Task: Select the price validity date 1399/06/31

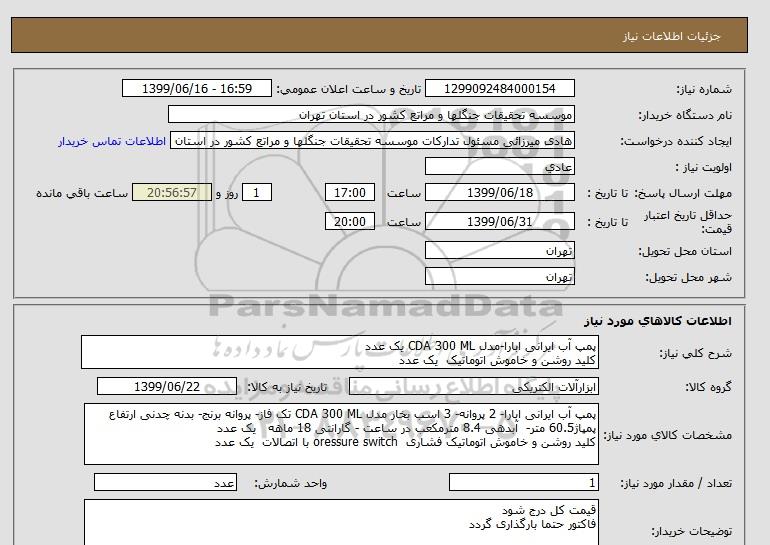Action: tap(499, 221)
